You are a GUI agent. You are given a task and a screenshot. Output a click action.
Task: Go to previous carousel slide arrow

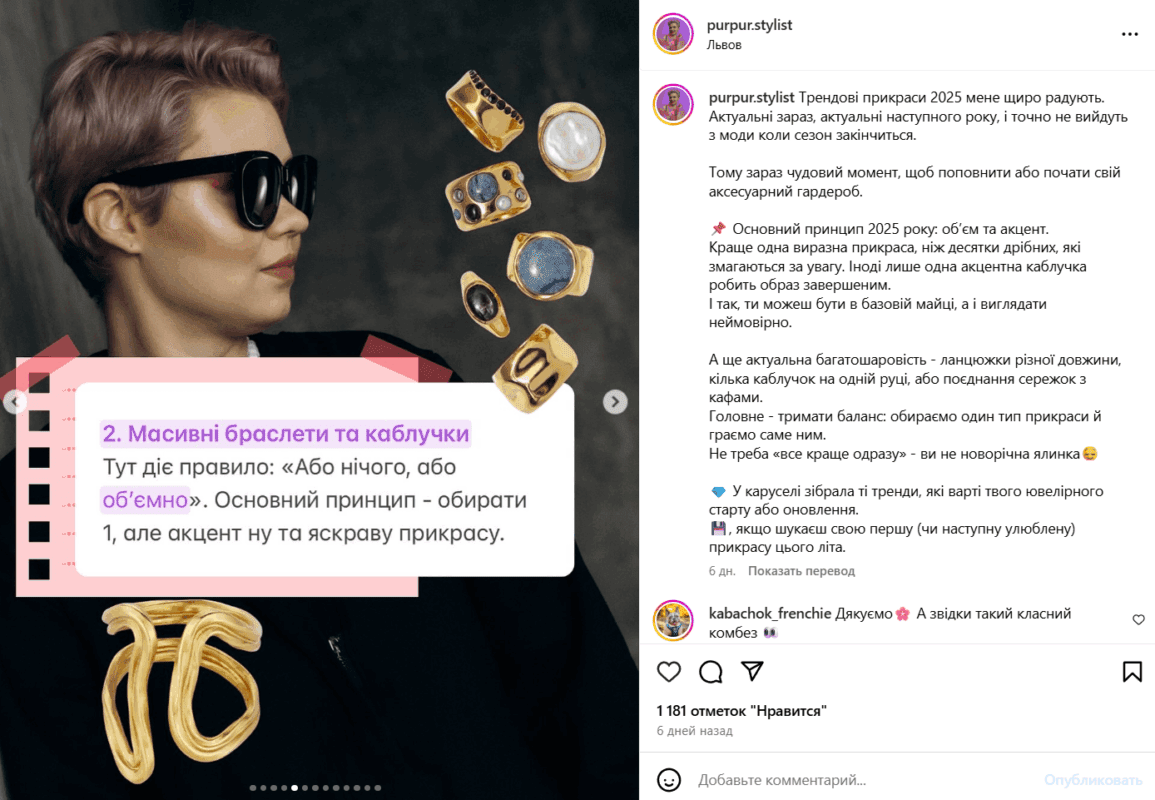14,401
